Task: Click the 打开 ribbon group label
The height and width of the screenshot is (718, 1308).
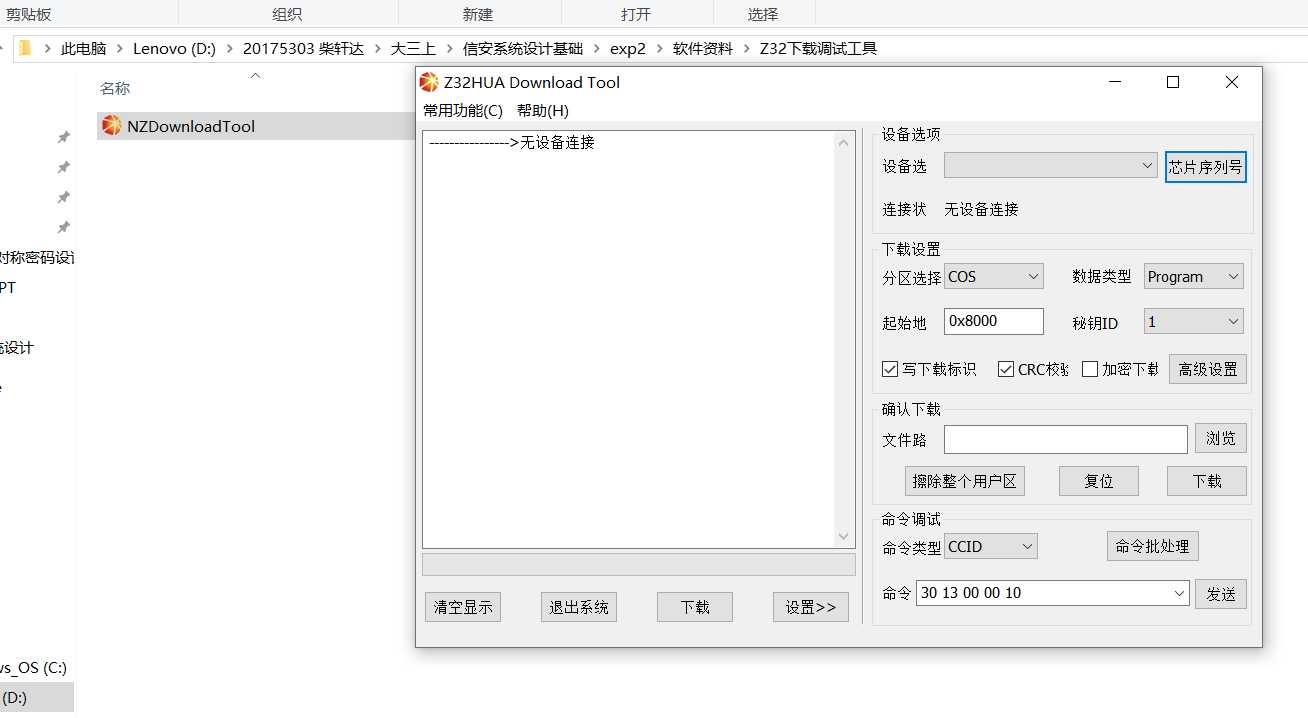Action: (x=636, y=14)
